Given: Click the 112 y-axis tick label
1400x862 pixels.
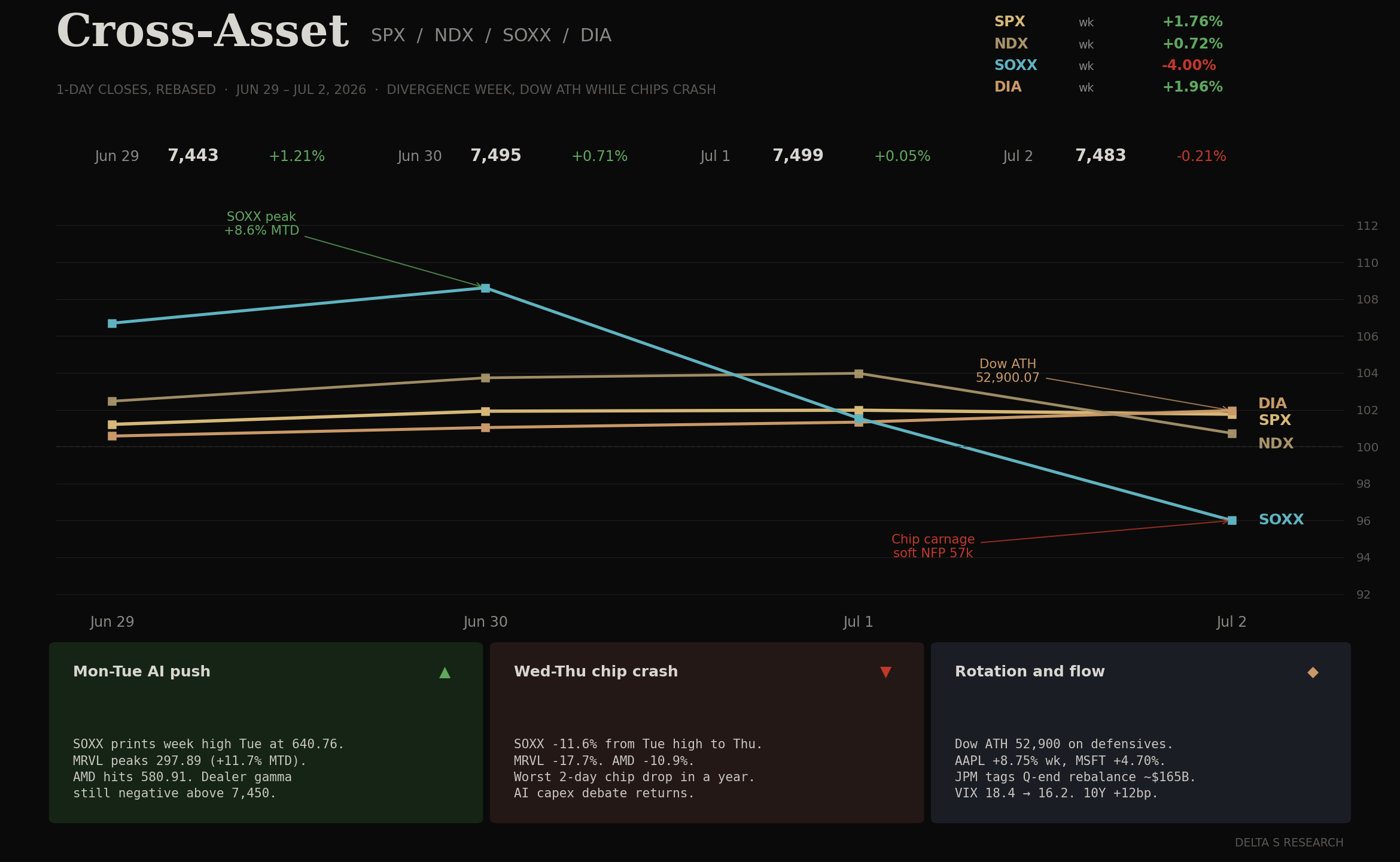Looking at the screenshot, I should pyautogui.click(x=1367, y=226).
